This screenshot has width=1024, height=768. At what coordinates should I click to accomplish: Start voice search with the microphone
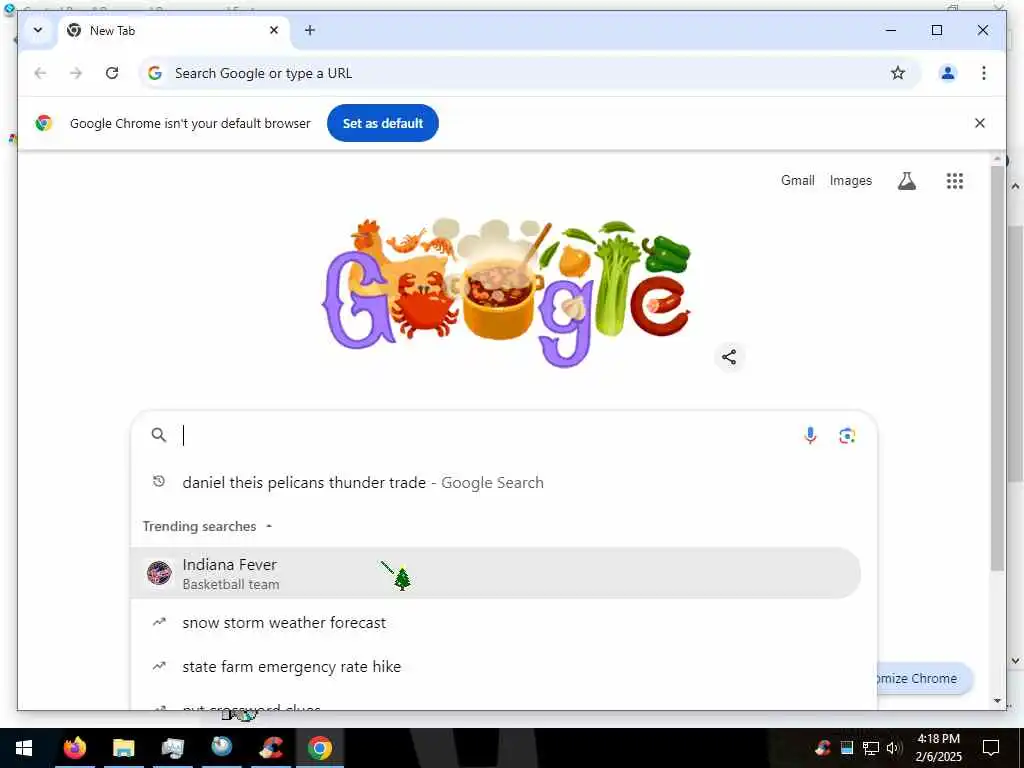click(810, 436)
